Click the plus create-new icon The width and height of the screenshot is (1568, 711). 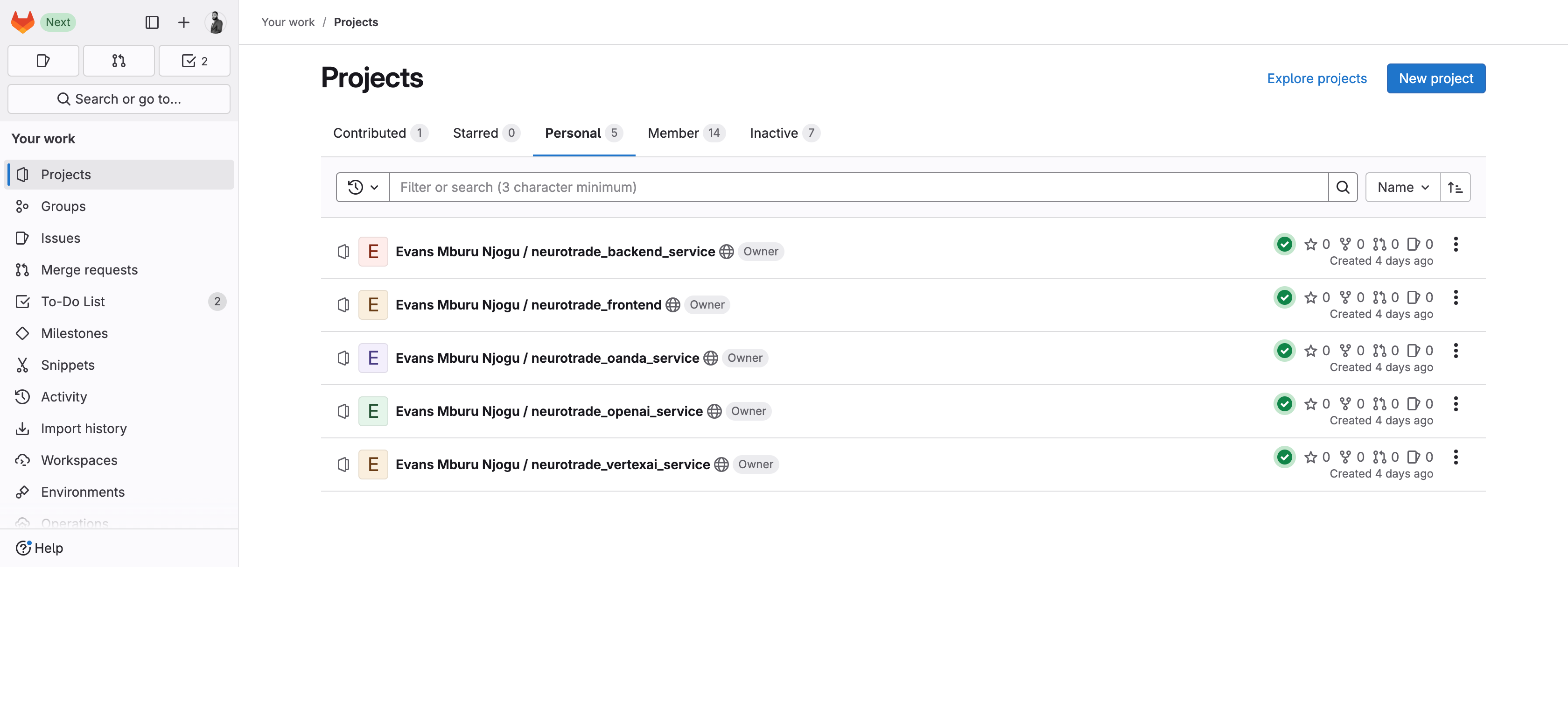[x=184, y=22]
